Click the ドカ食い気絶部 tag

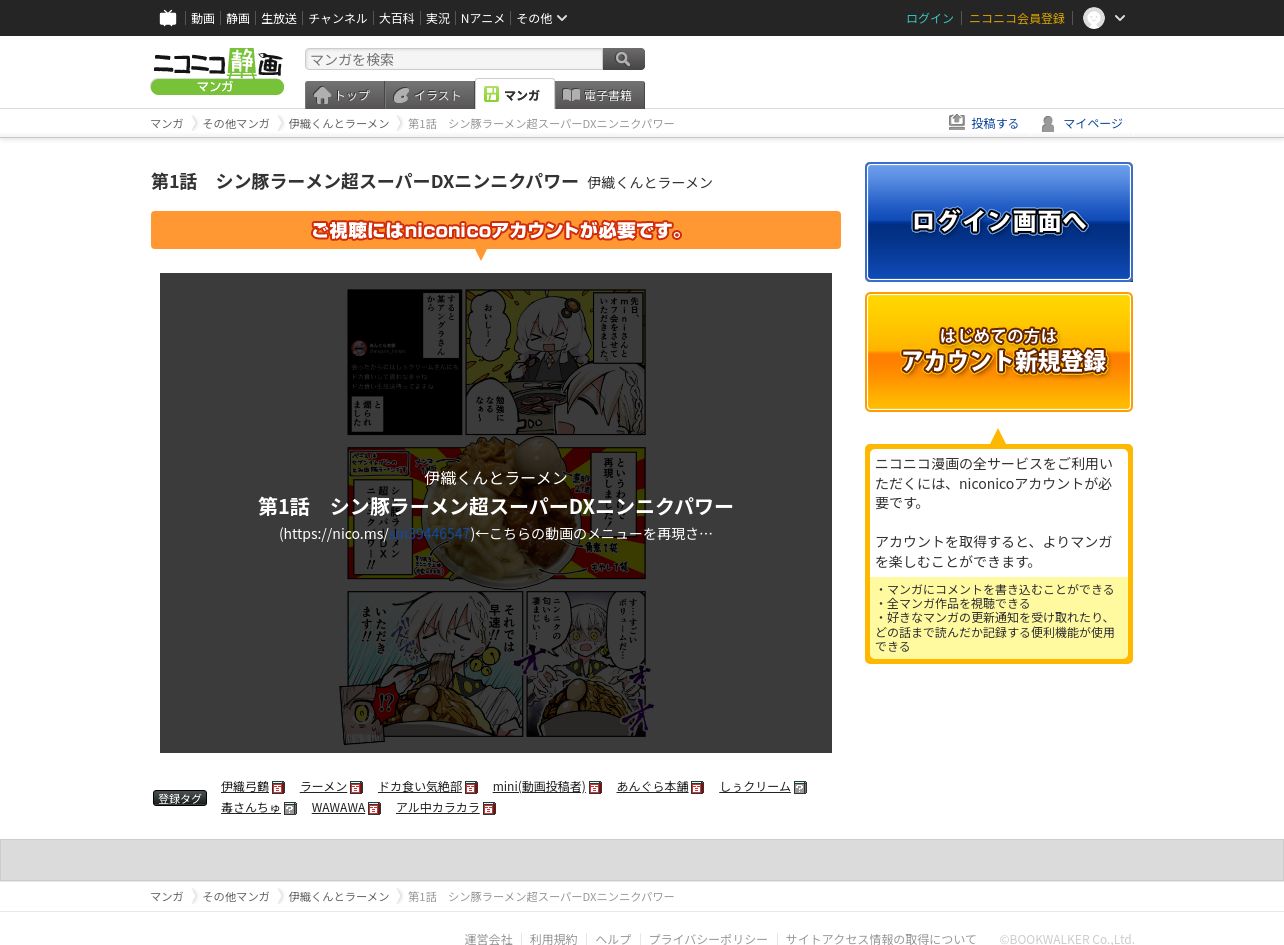coord(420,787)
